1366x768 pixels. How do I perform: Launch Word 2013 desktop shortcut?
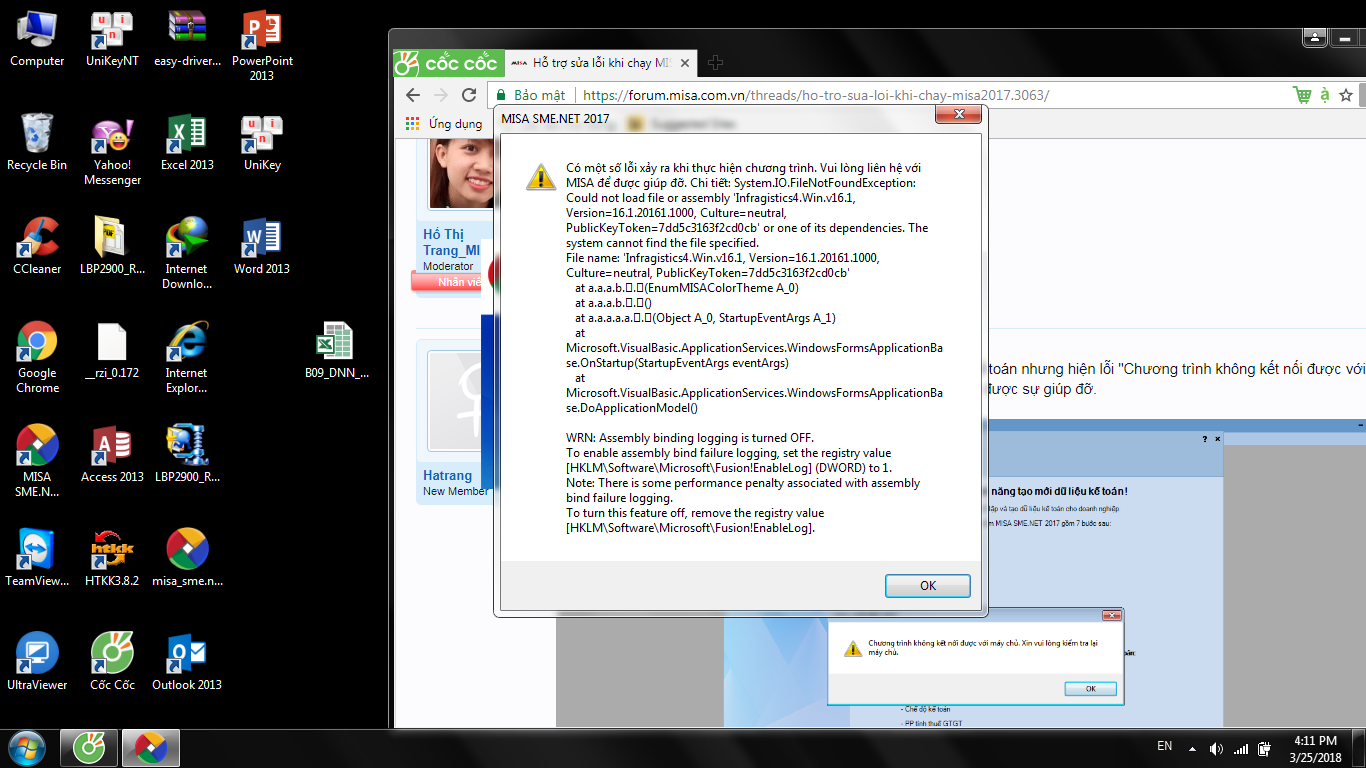tap(262, 247)
